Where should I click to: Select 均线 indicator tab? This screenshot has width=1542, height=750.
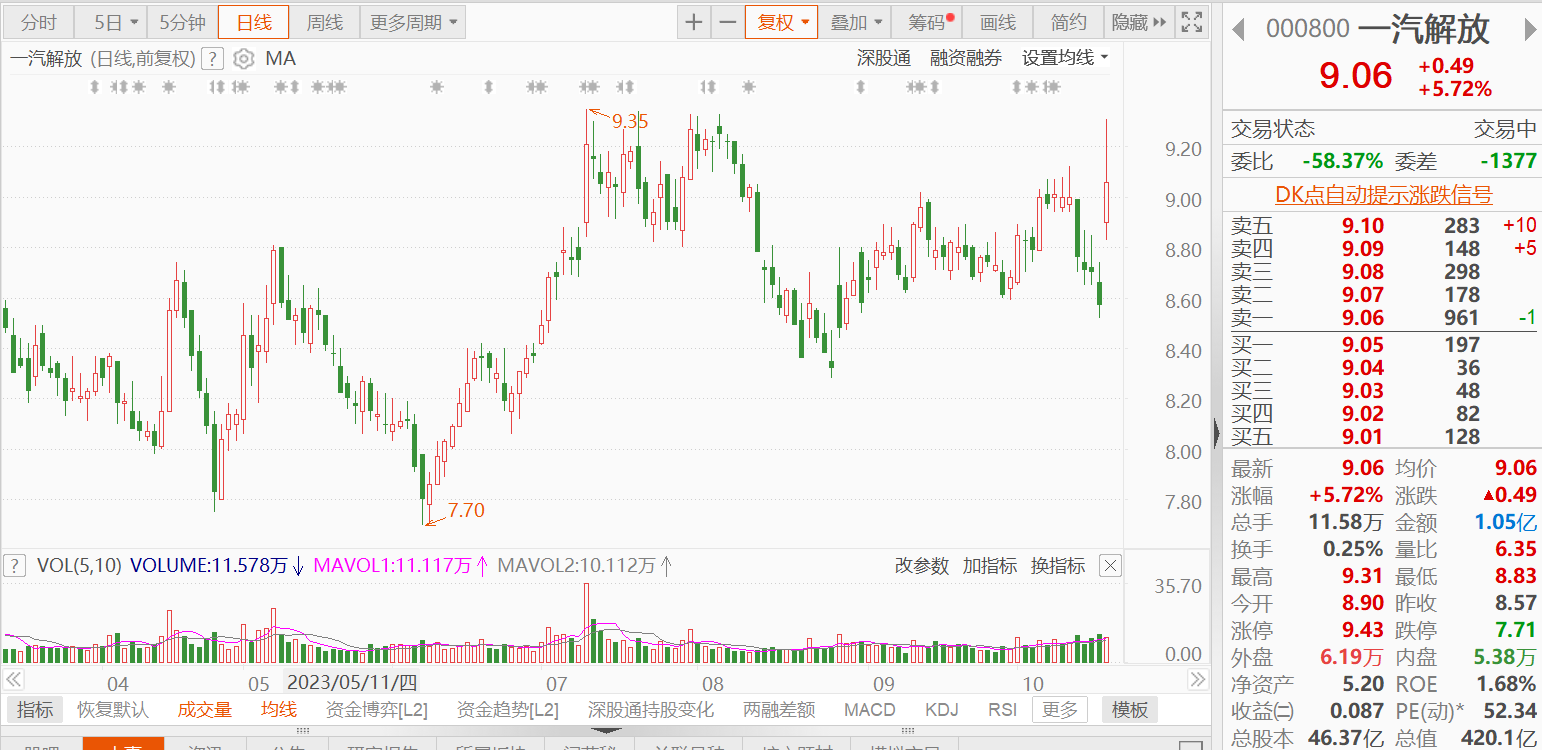[x=279, y=710]
